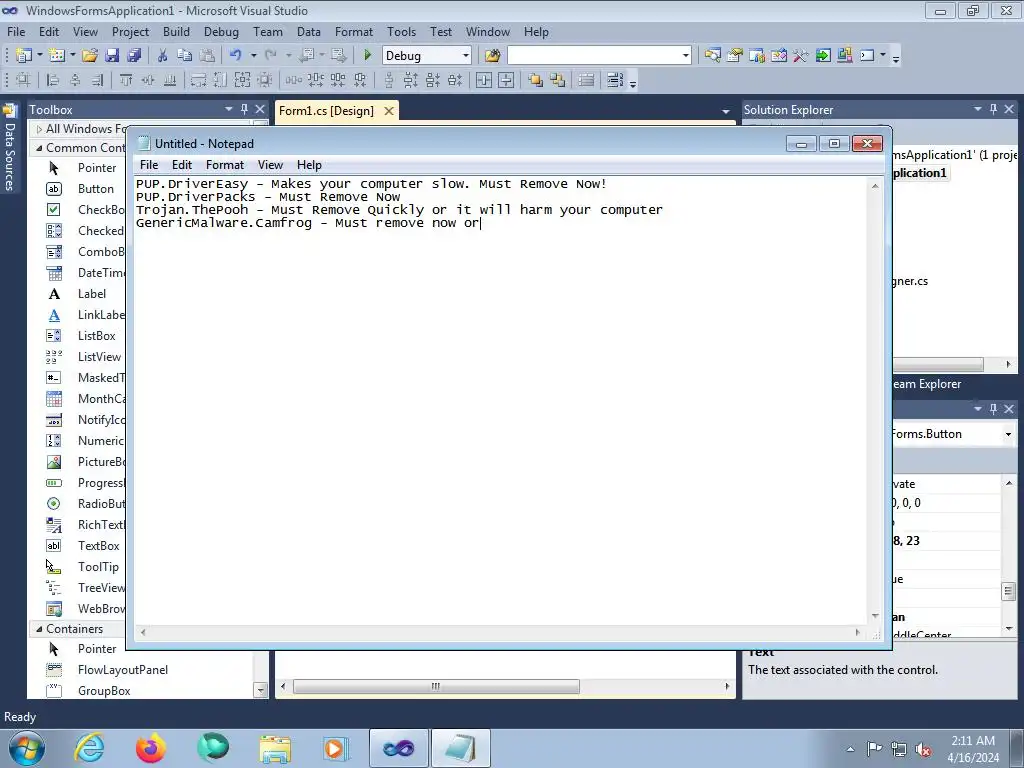Show hidden tray icons arrow
The image size is (1024, 768).
tap(850, 749)
